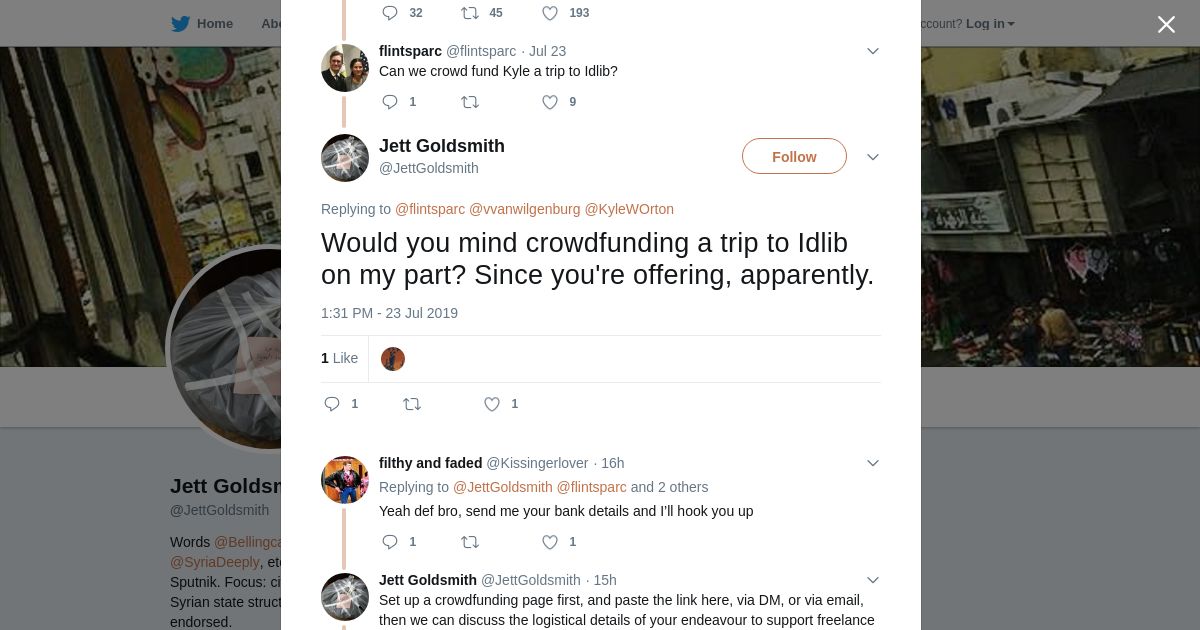Retweet Jett Goldsmith's main tweet
The image size is (1200, 630).
pos(412,404)
